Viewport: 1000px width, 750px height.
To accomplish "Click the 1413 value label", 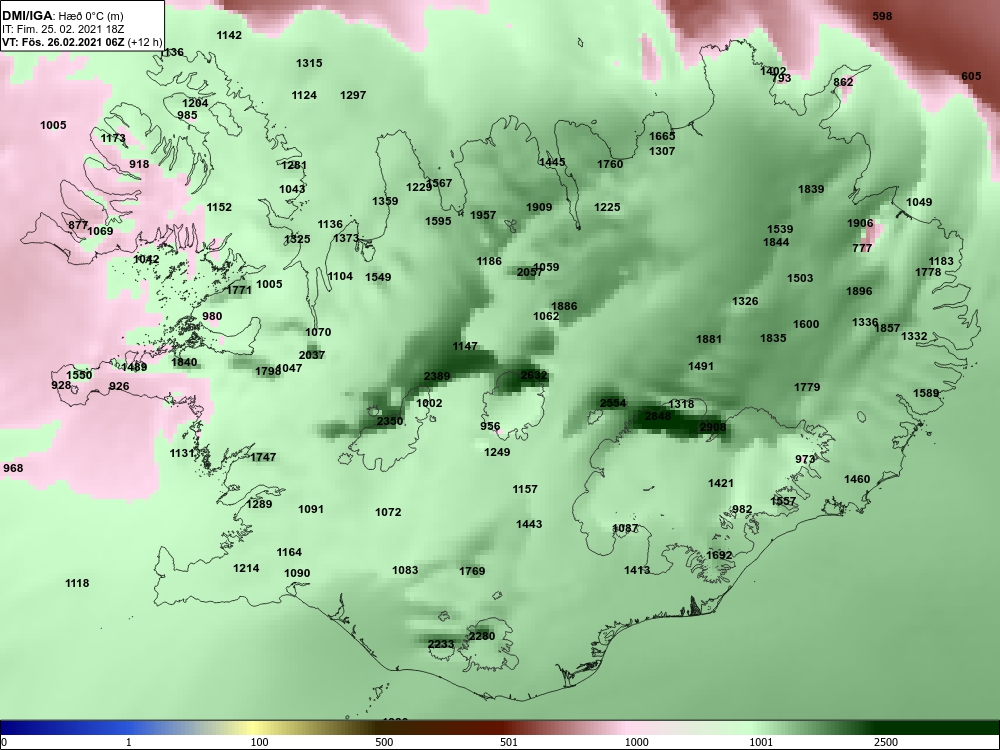I will coord(637,571).
